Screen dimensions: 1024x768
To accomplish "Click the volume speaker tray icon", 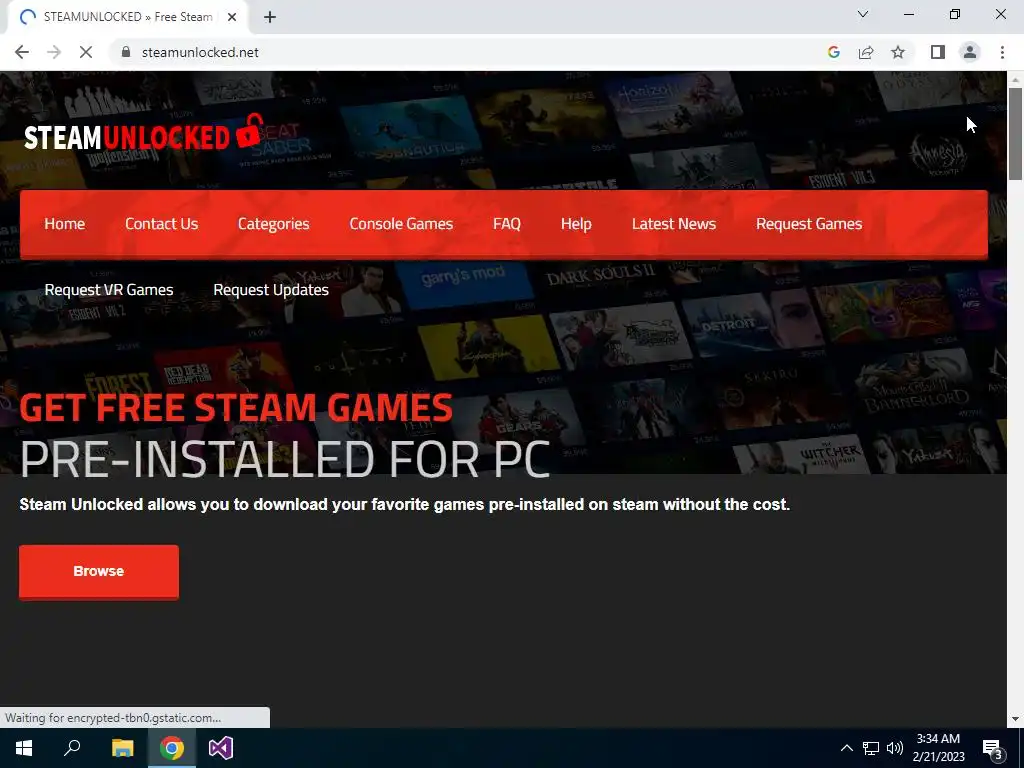I will click(x=895, y=748).
